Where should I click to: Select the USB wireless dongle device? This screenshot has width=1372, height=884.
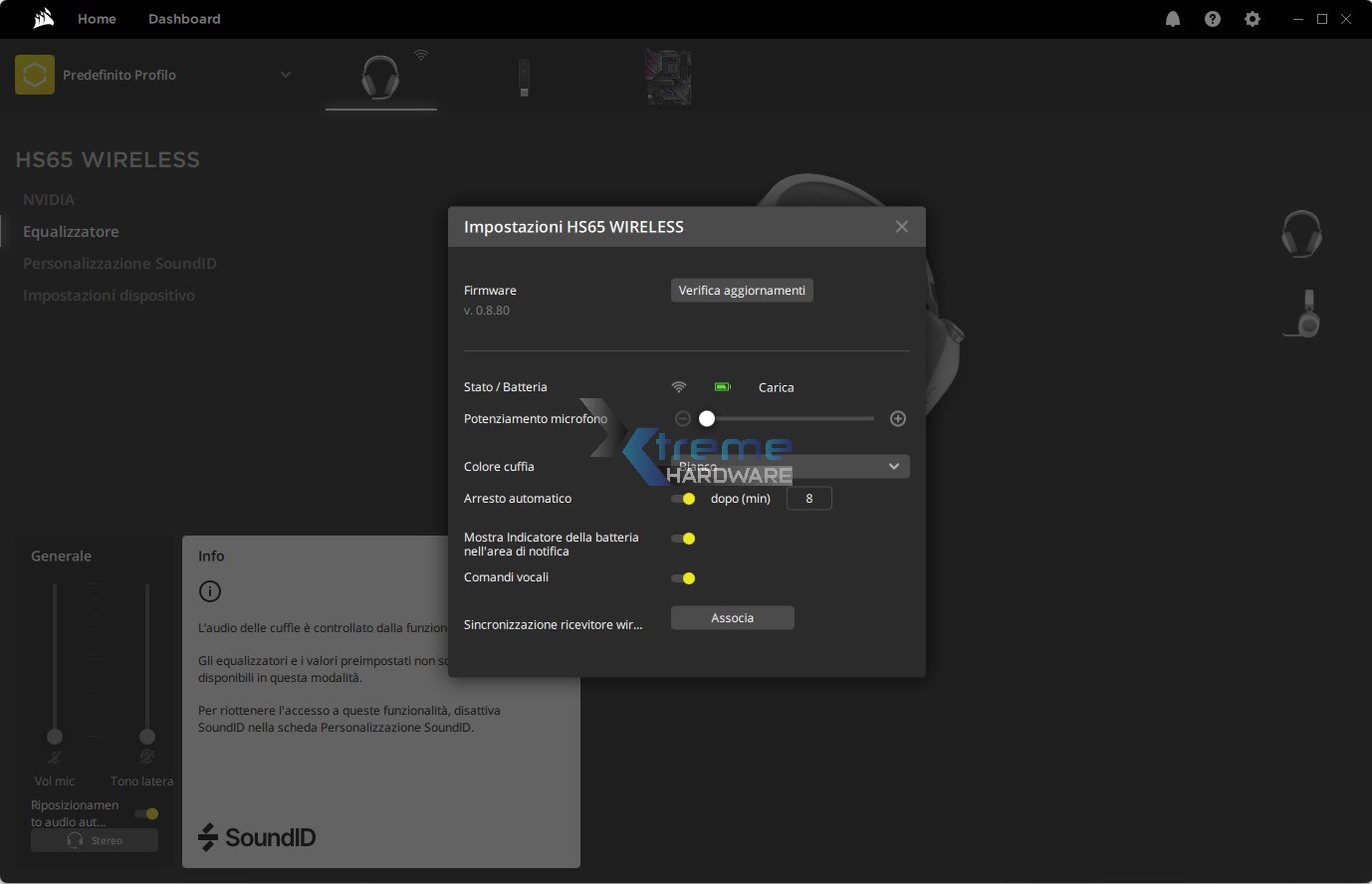(x=524, y=78)
